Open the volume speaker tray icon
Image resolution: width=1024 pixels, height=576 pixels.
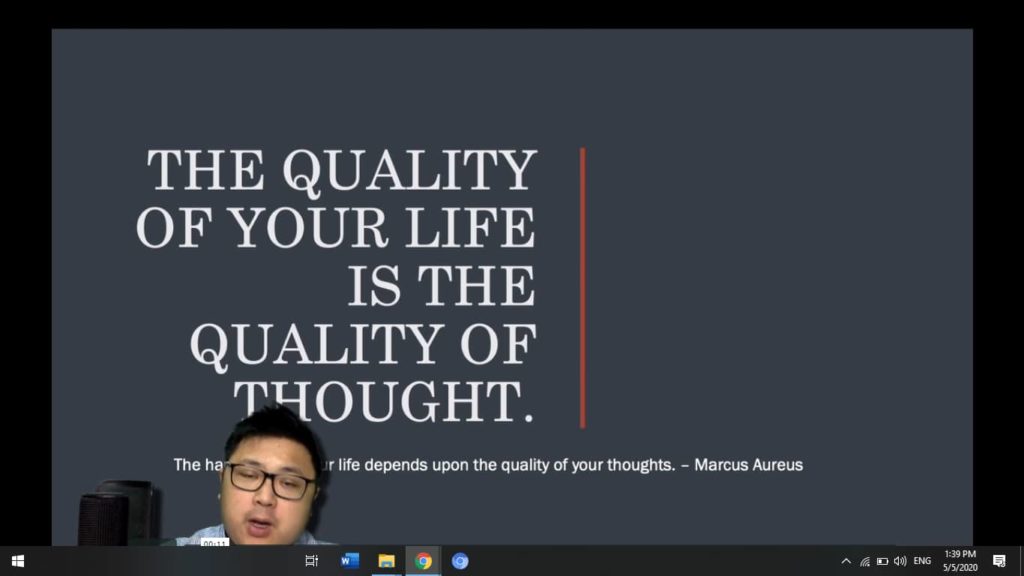[900, 561]
